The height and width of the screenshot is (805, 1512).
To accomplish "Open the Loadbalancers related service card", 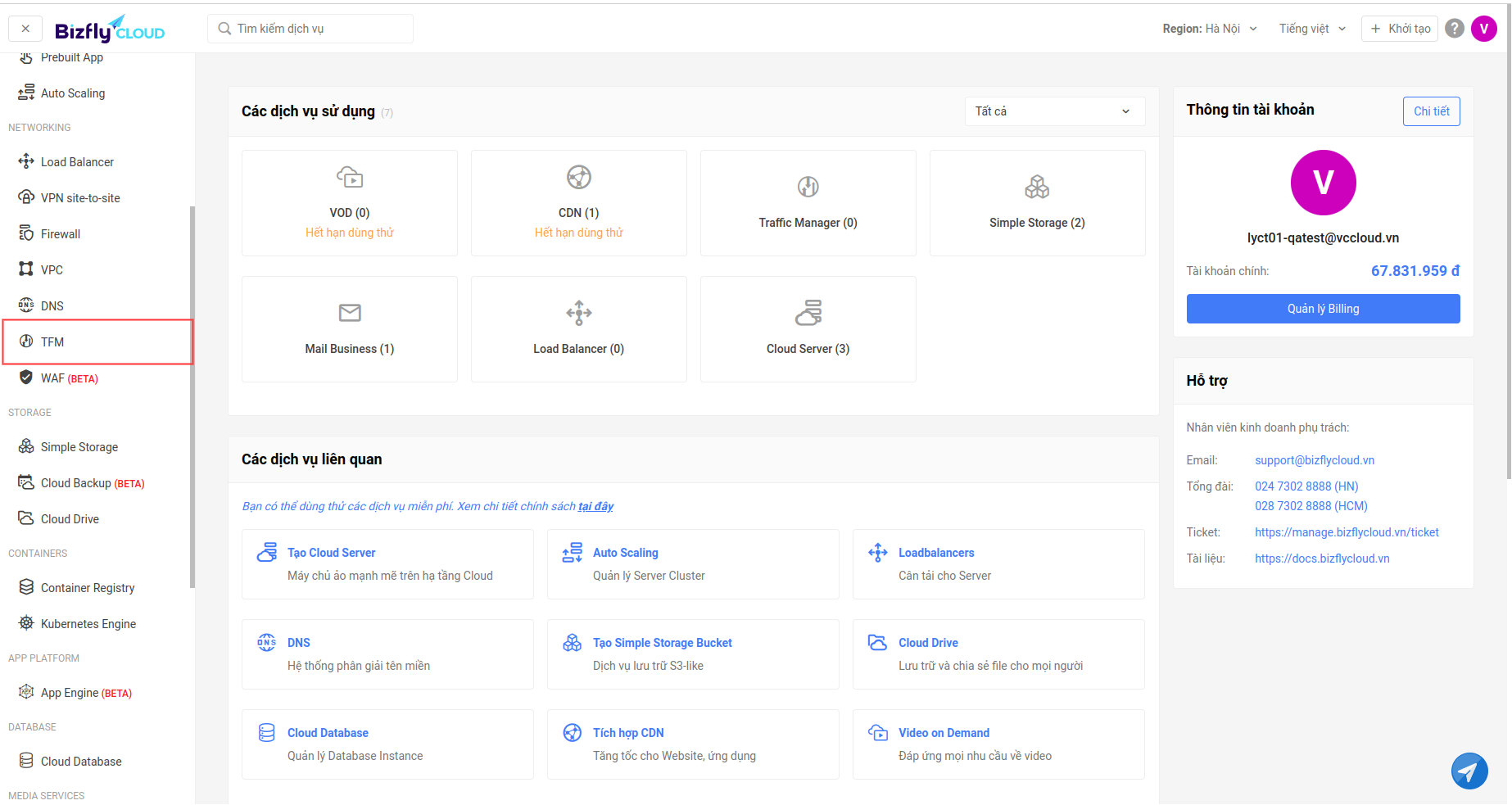I will [x=998, y=564].
